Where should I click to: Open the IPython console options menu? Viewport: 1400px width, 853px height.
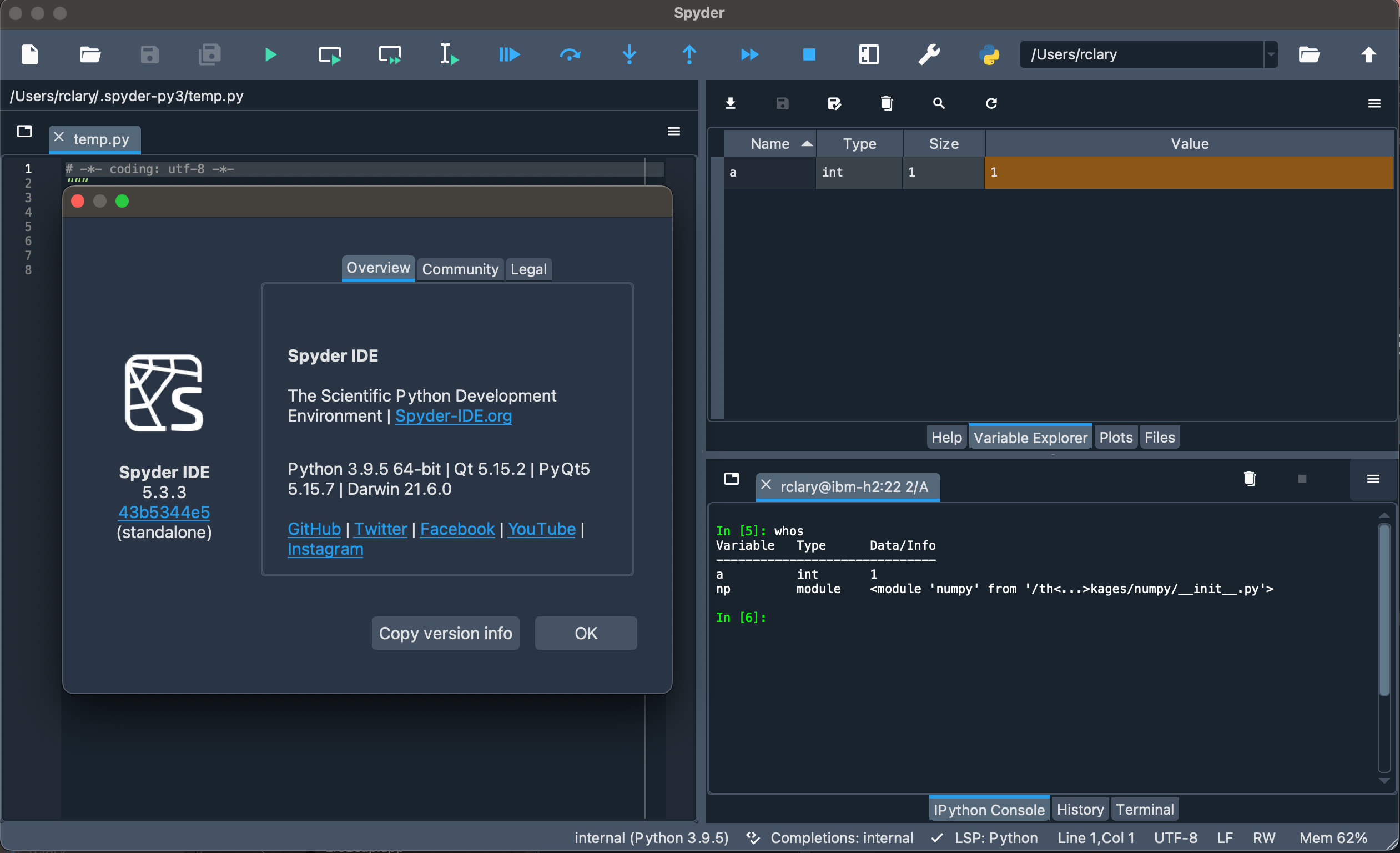1373,479
